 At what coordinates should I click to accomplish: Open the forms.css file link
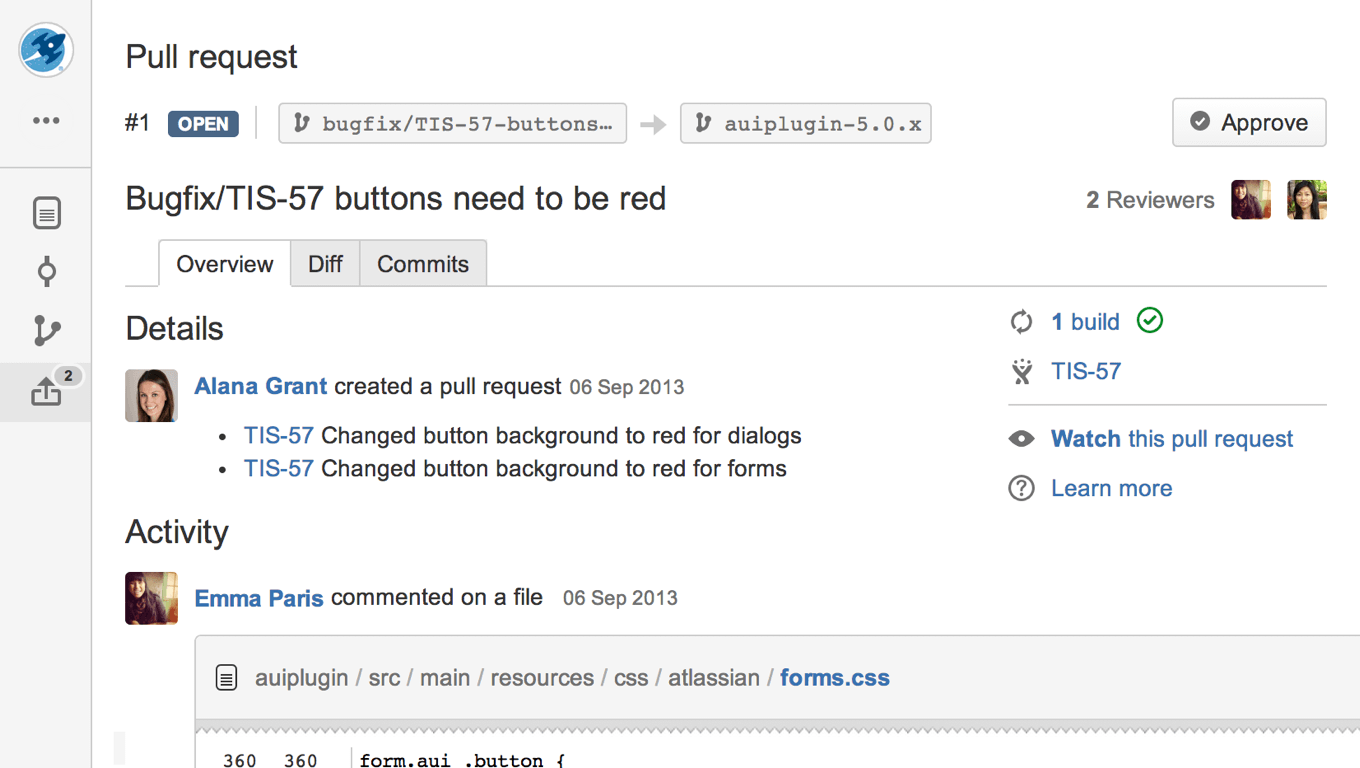point(834,678)
